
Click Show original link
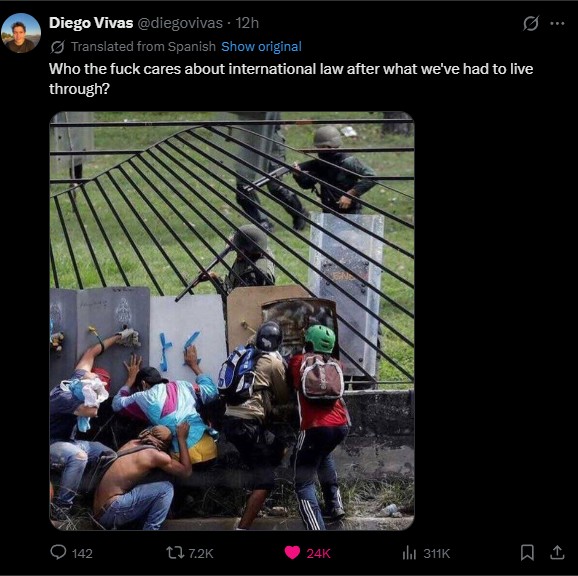(x=261, y=47)
